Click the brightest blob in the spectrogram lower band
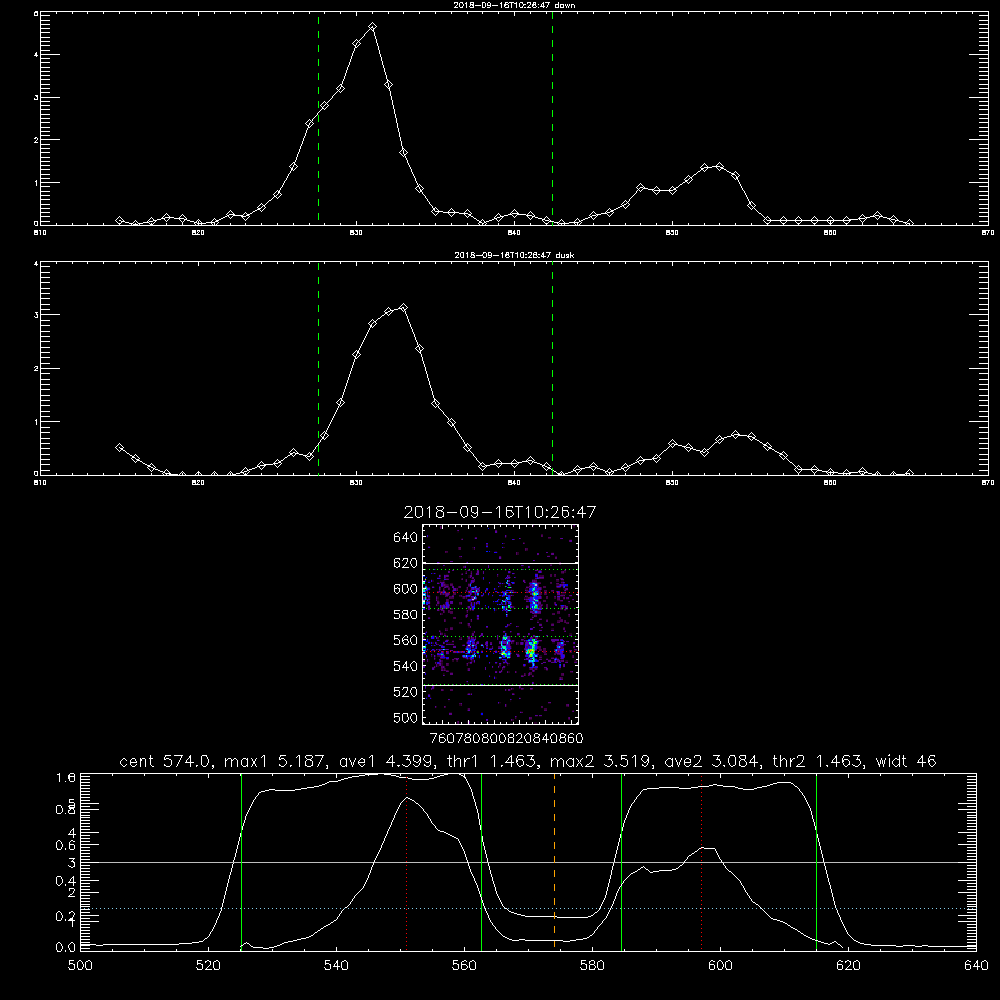1000x1000 pixels. 531,651
